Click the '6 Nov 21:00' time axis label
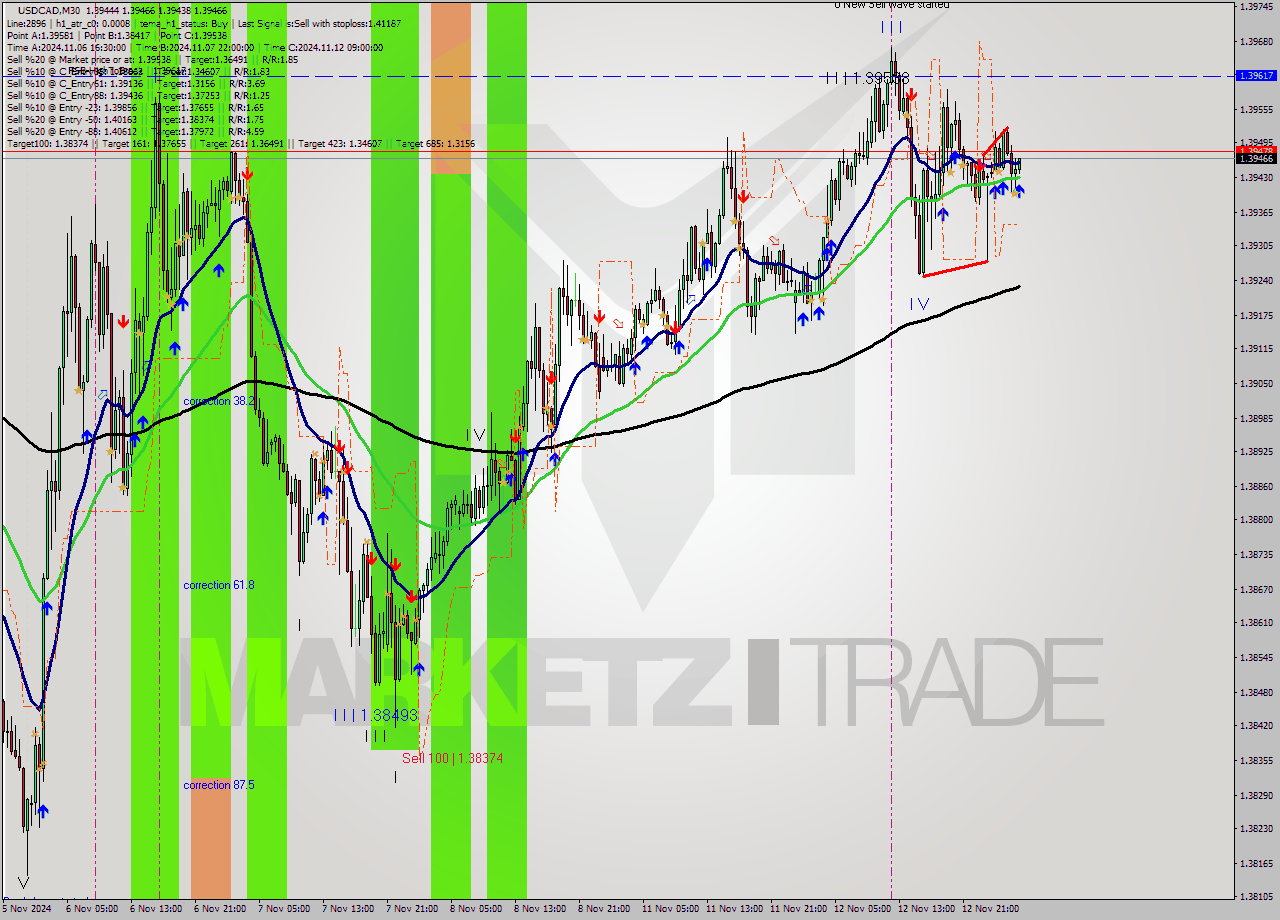1280x920 pixels. 220,909
